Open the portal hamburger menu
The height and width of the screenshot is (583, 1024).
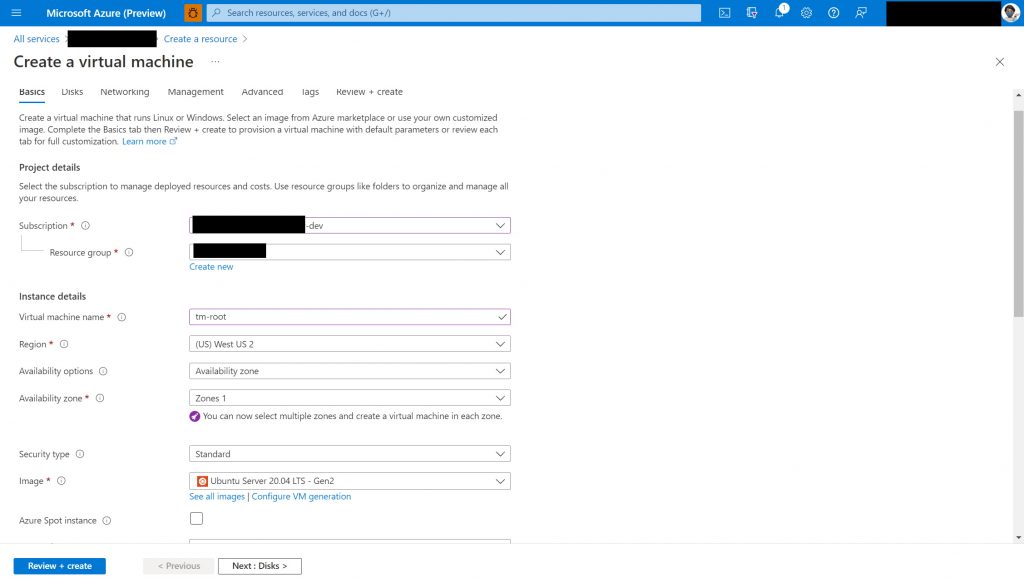[16, 12]
